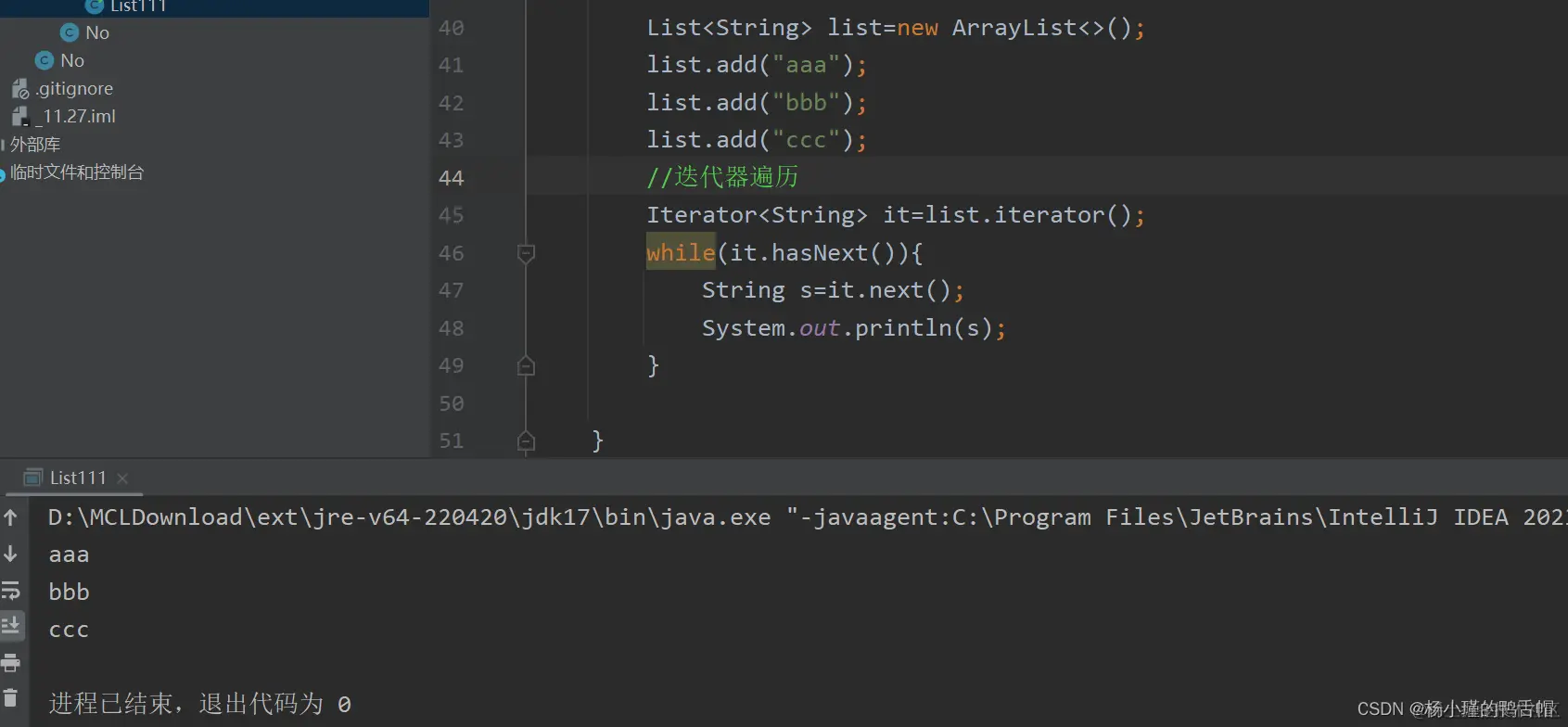This screenshot has width=1568, height=727.
Task: Click the print console output icon
Action: point(11,662)
